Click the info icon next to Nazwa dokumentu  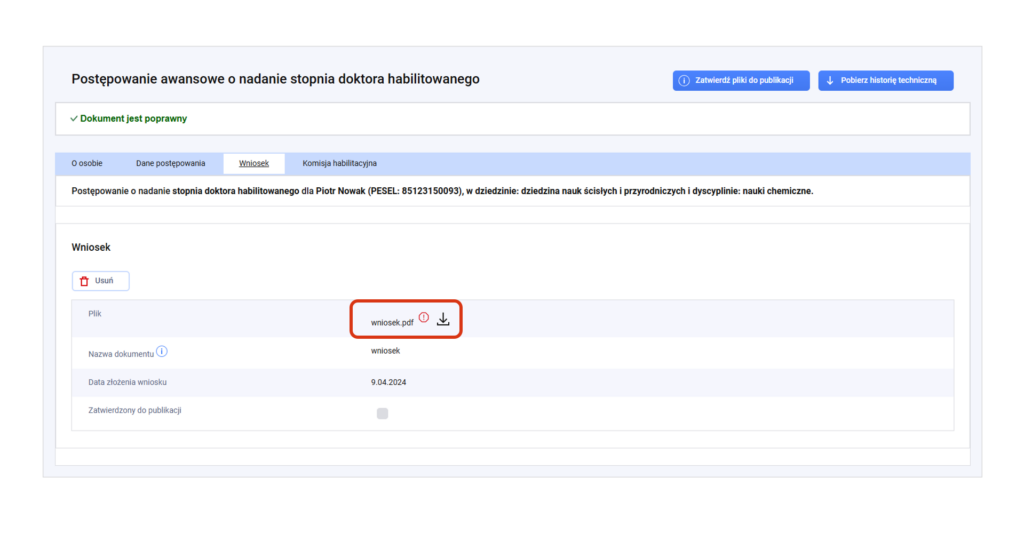(x=162, y=351)
